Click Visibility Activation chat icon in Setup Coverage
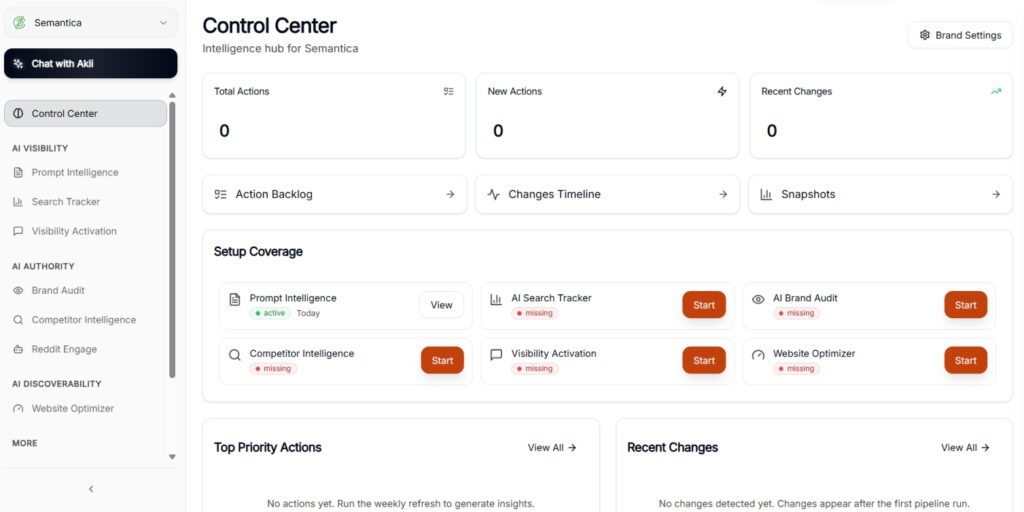The height and width of the screenshot is (512, 1024). pyautogui.click(x=496, y=355)
